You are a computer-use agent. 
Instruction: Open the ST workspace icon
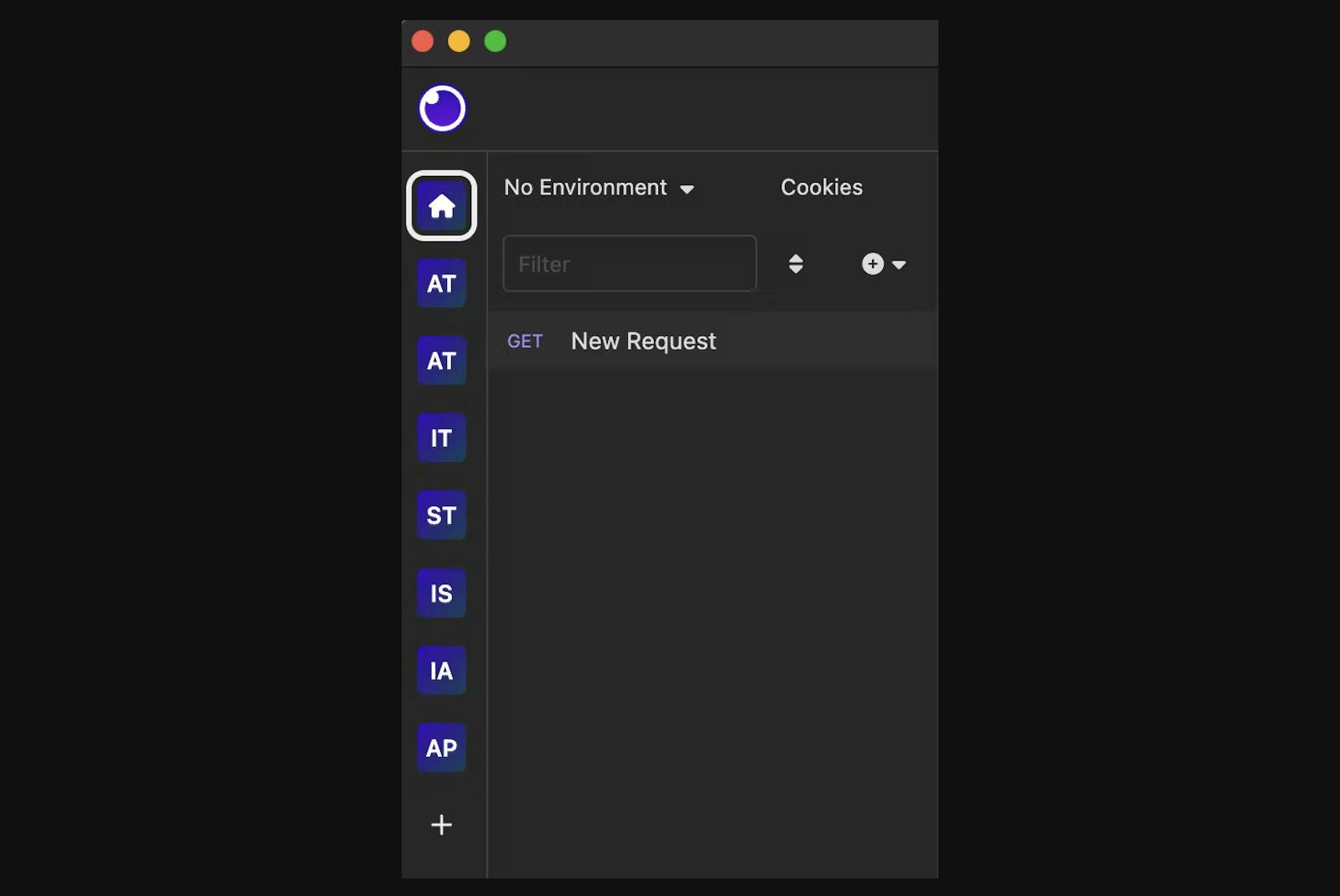click(x=442, y=515)
